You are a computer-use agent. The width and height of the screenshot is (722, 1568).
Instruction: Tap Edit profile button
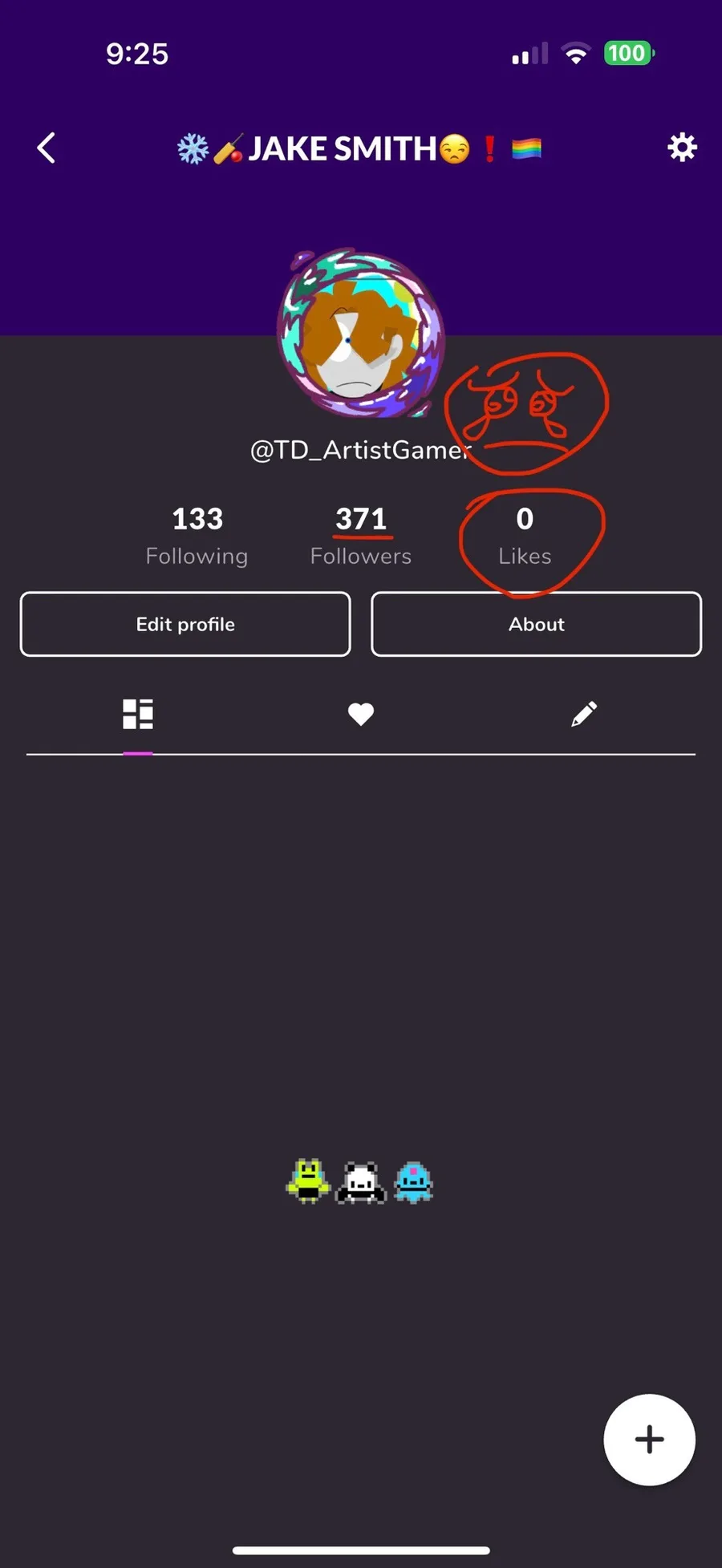coord(185,624)
